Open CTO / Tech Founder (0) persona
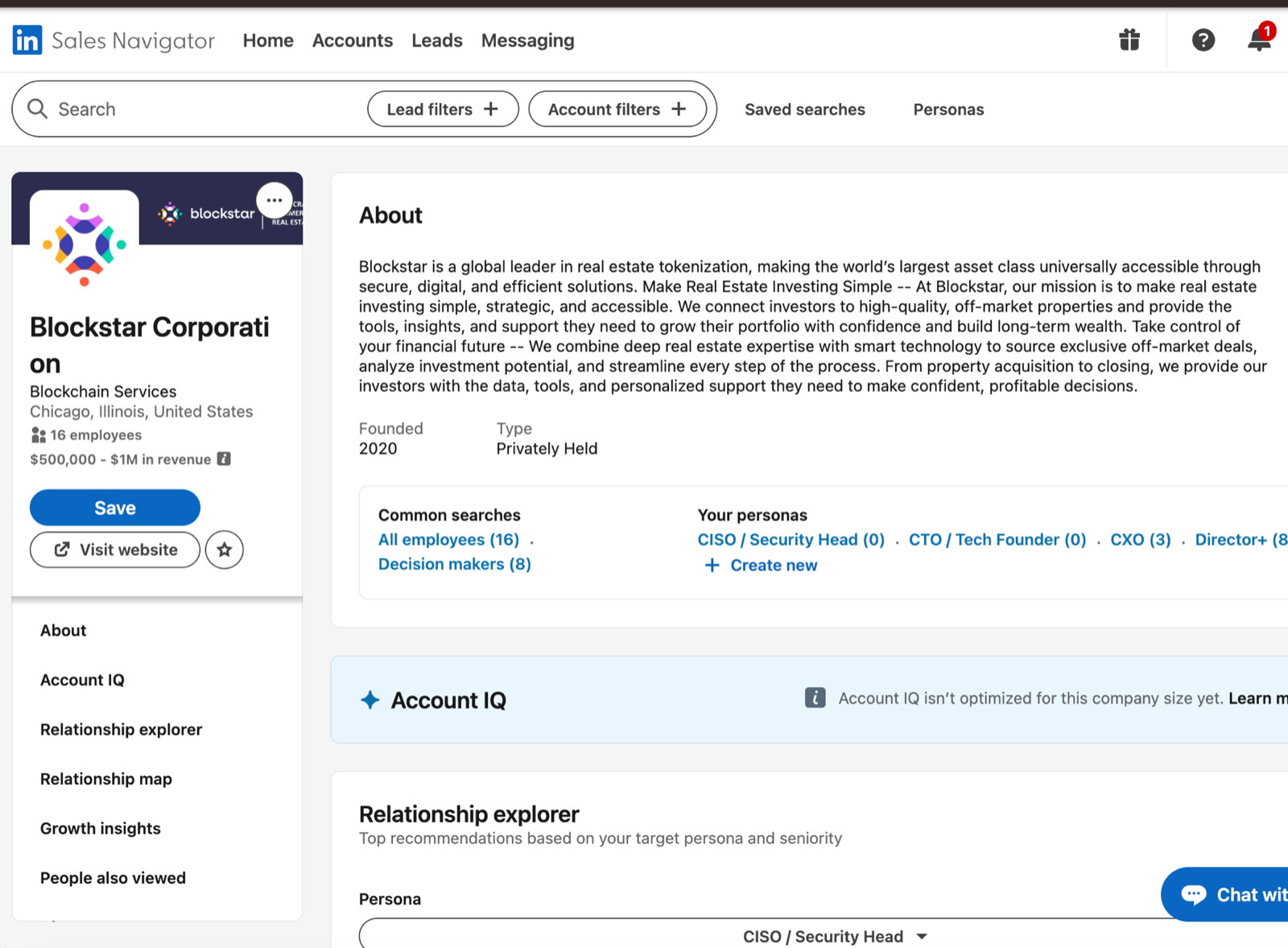1288x948 pixels. point(997,539)
